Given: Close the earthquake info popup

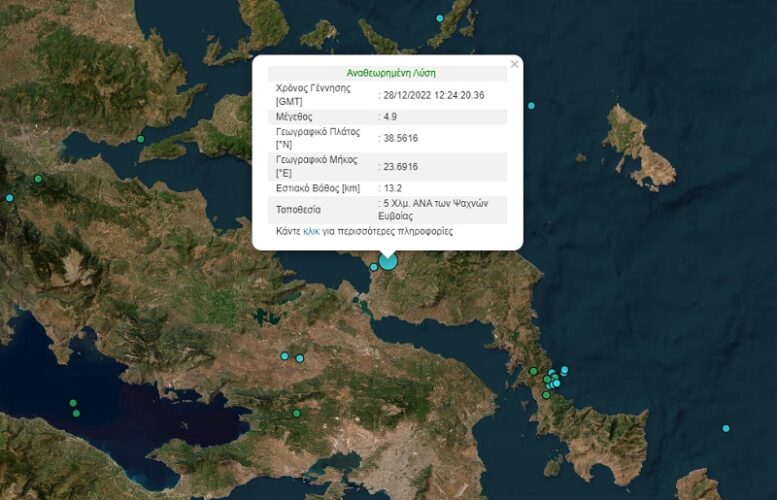Looking at the screenshot, I should pos(514,64).
